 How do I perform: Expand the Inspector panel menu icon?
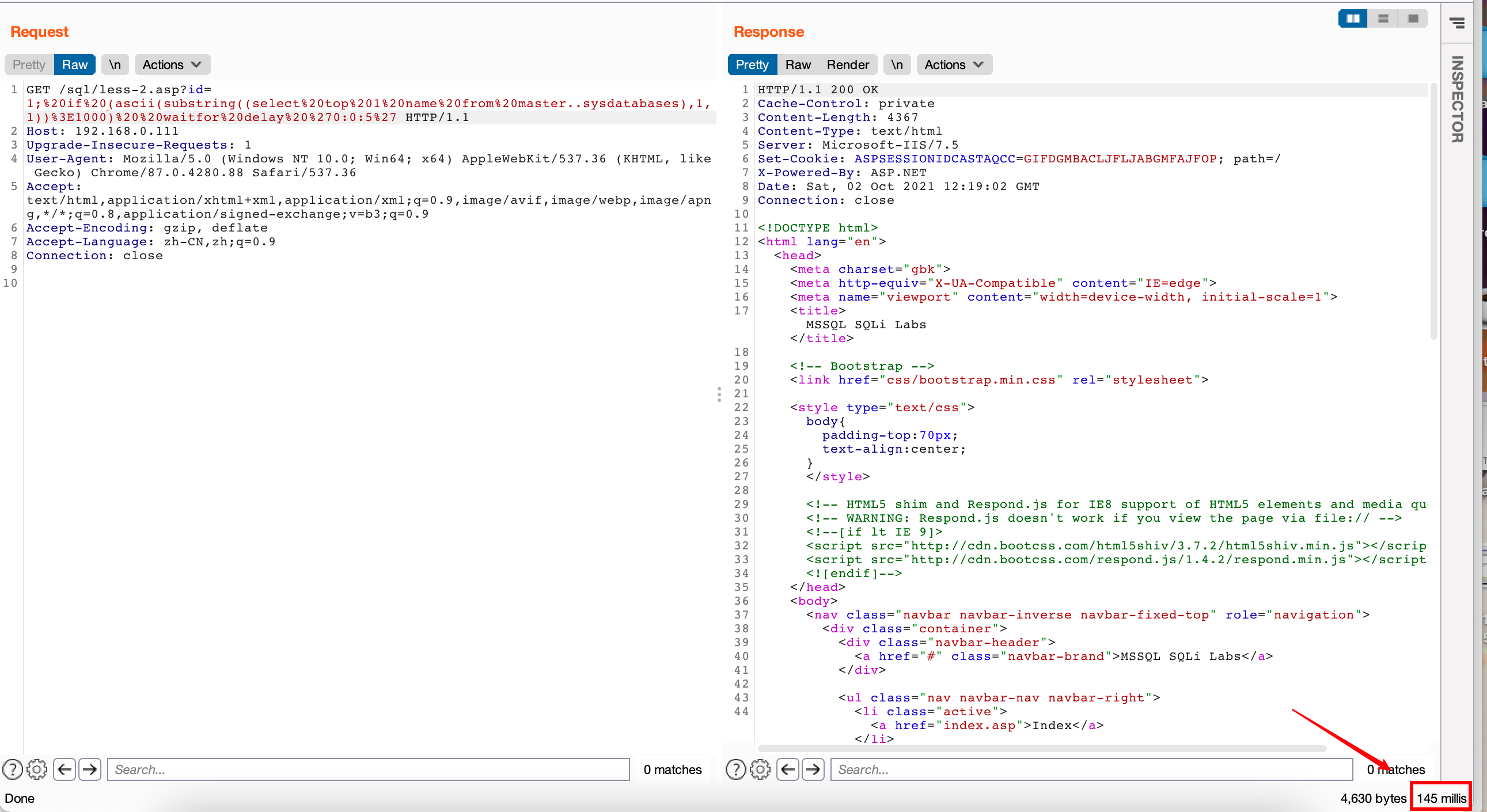pos(1456,23)
